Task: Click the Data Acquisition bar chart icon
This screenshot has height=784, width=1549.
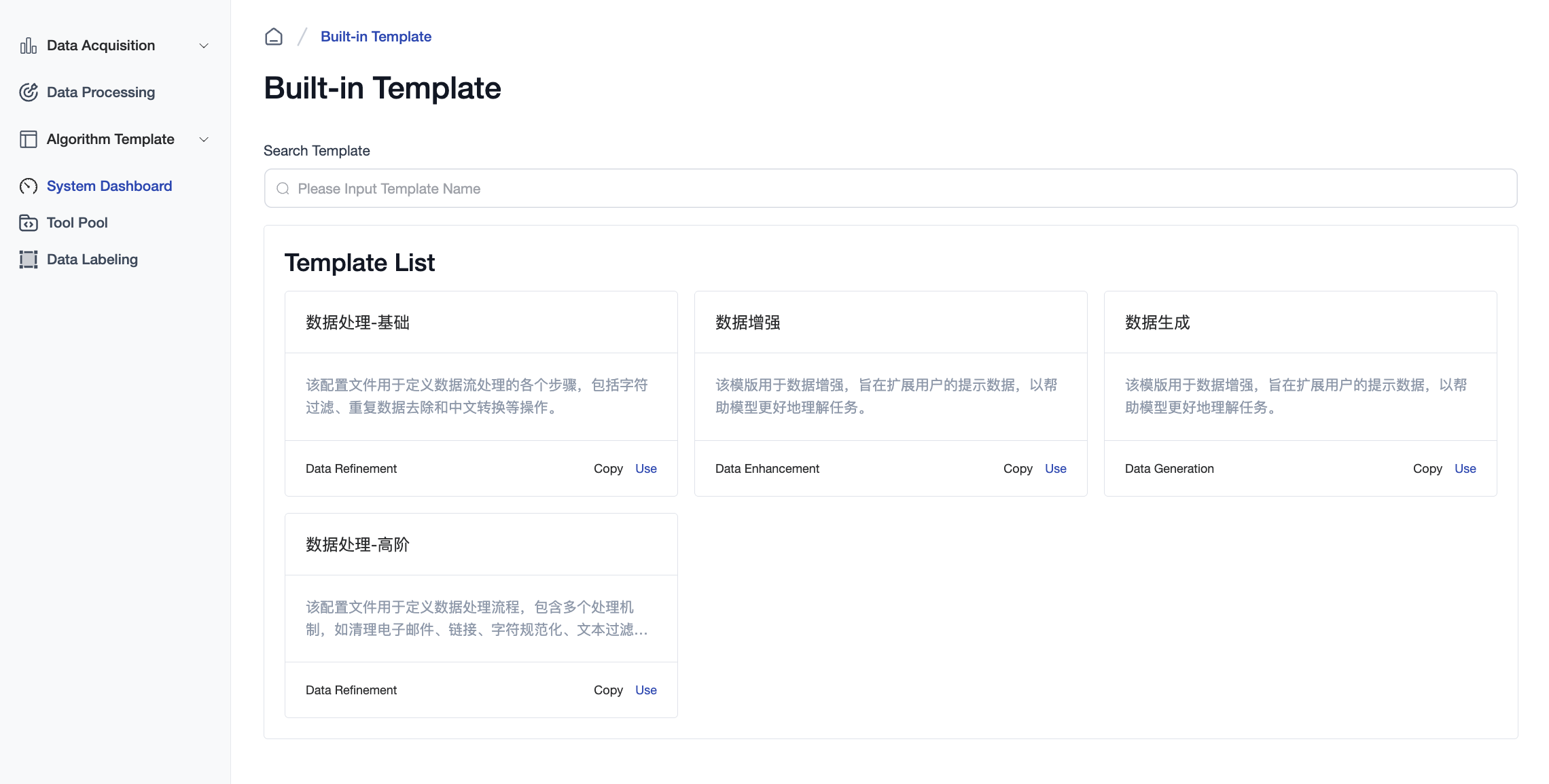Action: tap(28, 46)
